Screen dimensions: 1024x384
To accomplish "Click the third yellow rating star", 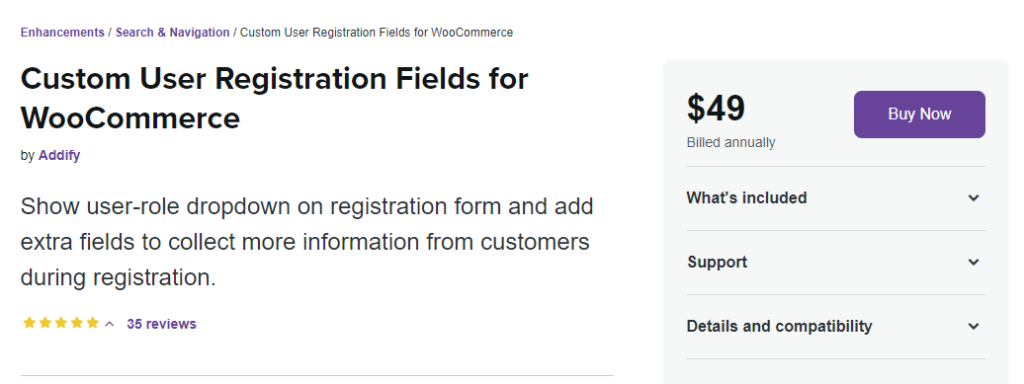I will tap(61, 323).
